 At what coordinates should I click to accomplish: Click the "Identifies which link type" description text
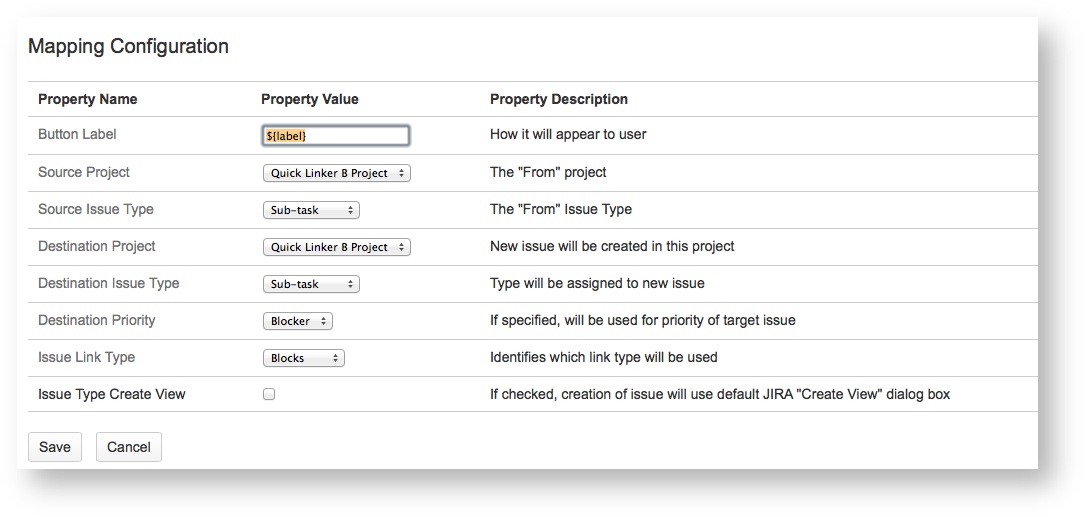[603, 357]
